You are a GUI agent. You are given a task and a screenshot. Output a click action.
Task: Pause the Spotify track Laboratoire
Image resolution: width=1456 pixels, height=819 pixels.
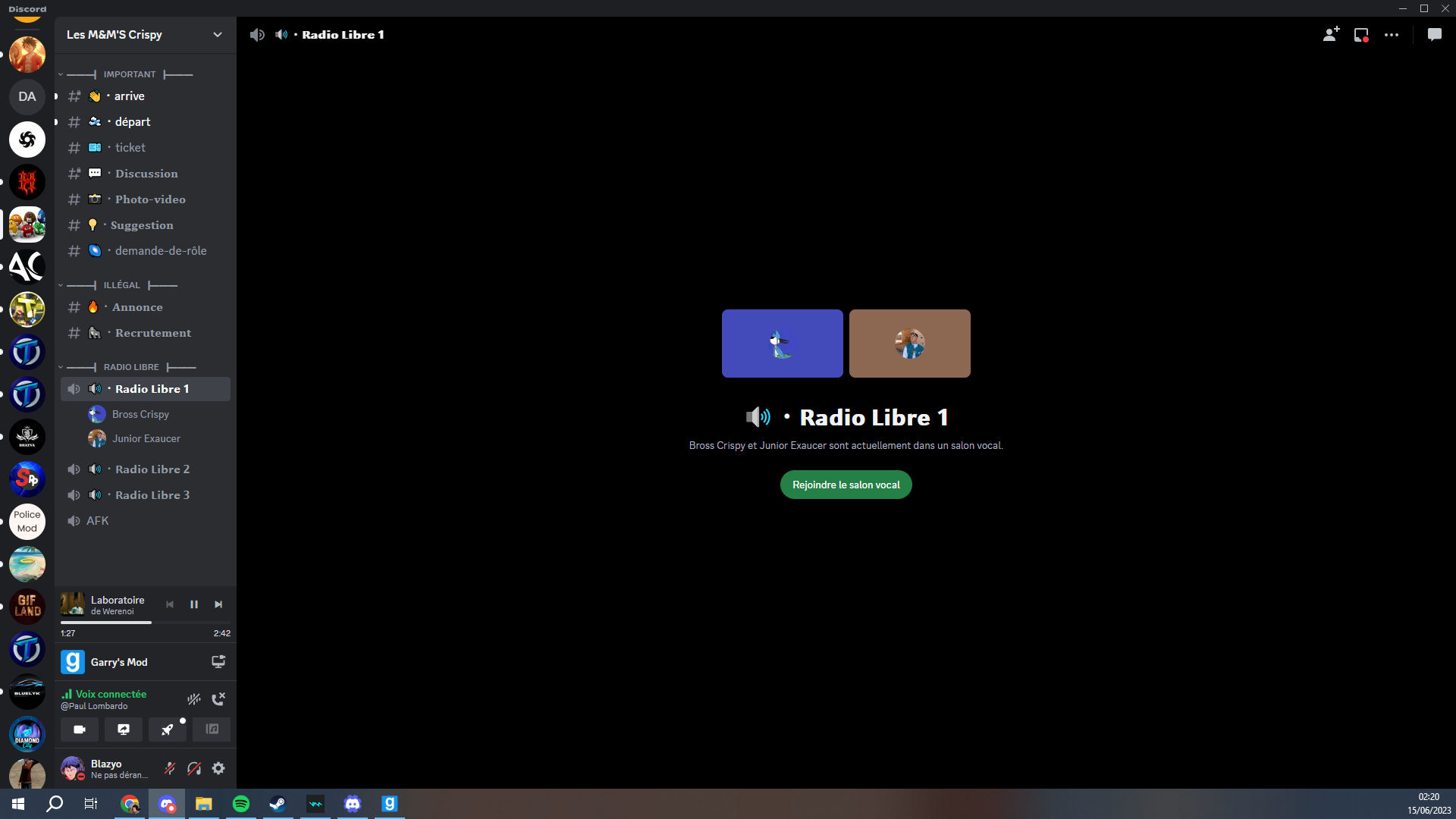[x=194, y=604]
